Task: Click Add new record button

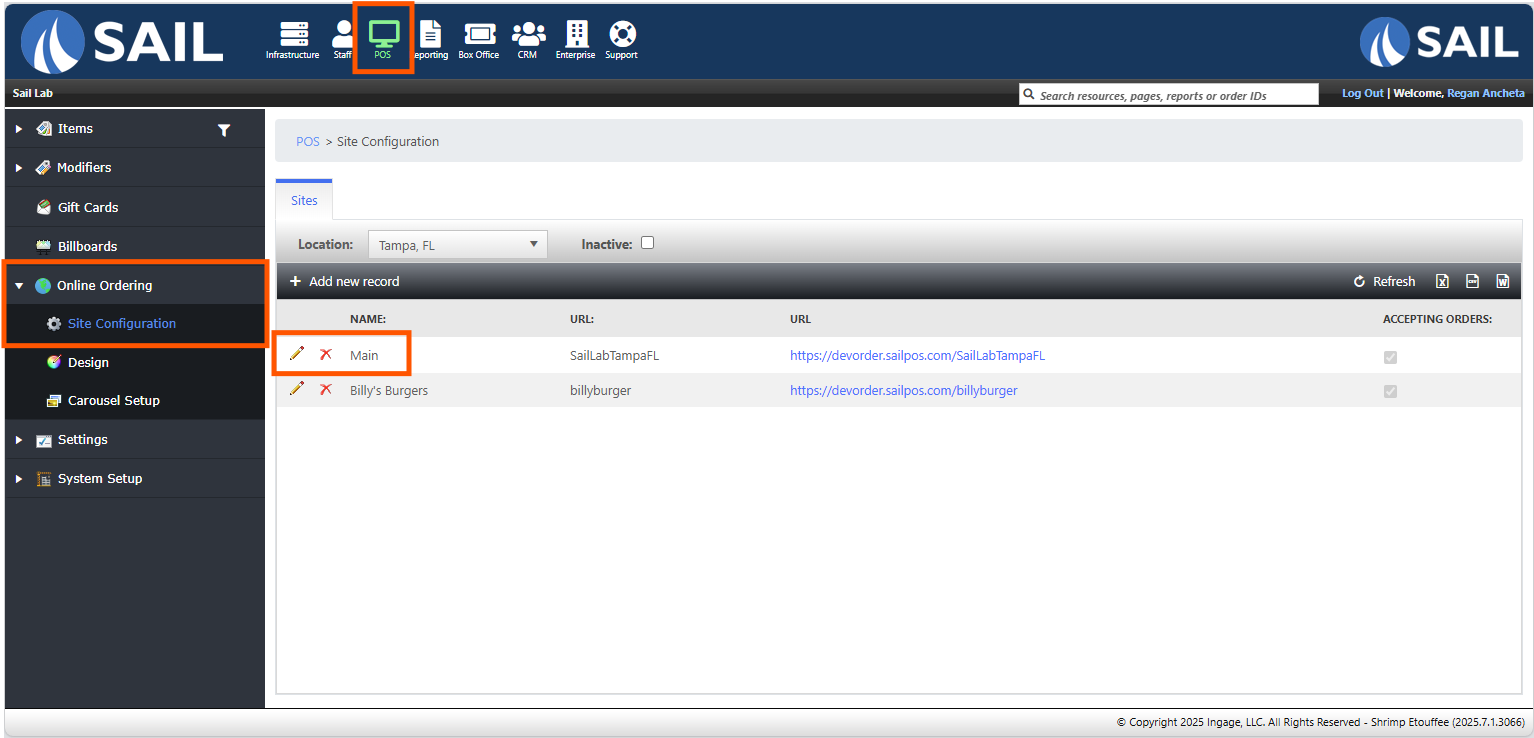Action: tap(344, 282)
